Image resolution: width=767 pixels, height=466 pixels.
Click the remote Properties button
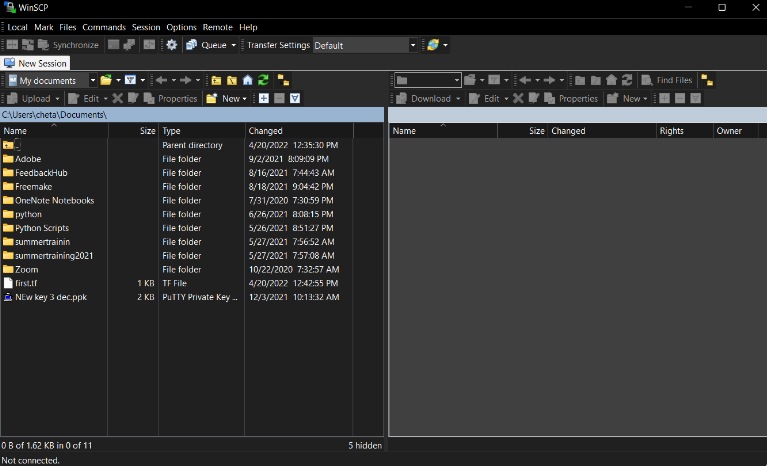click(571, 99)
